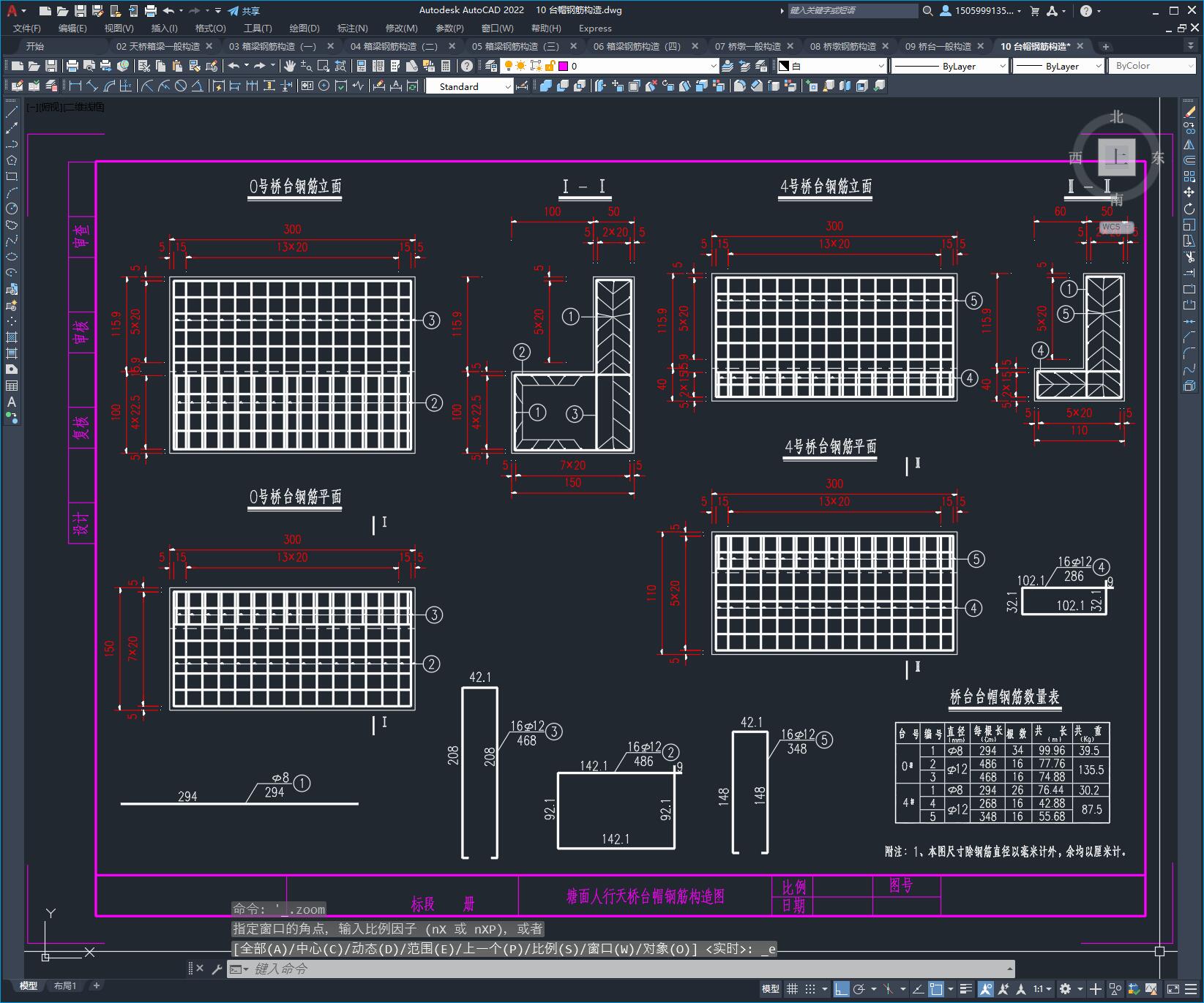
Task: Select the Arc Length dimension icon
Action: 110,86
